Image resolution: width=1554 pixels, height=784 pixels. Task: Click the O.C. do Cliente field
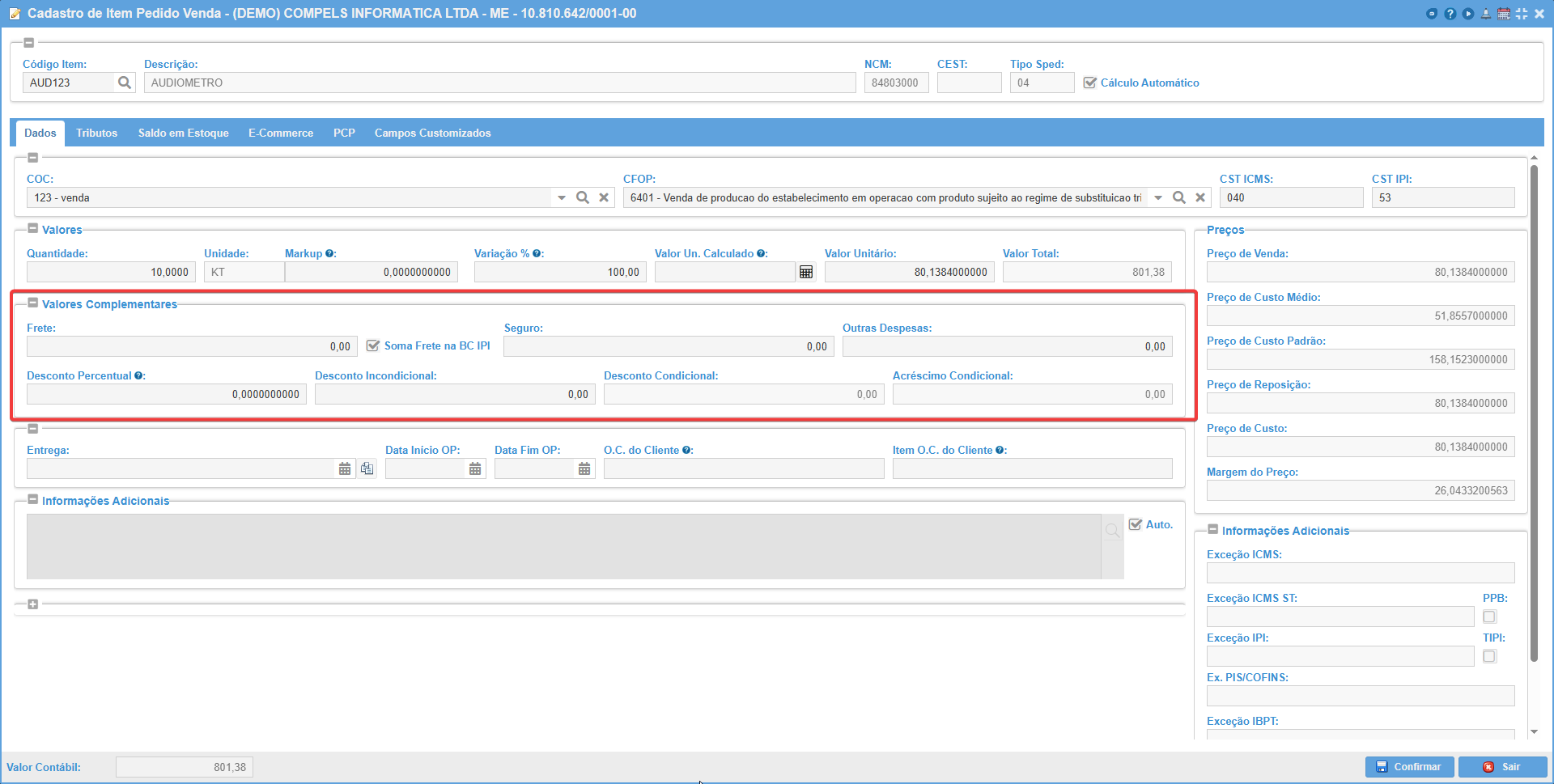click(744, 468)
